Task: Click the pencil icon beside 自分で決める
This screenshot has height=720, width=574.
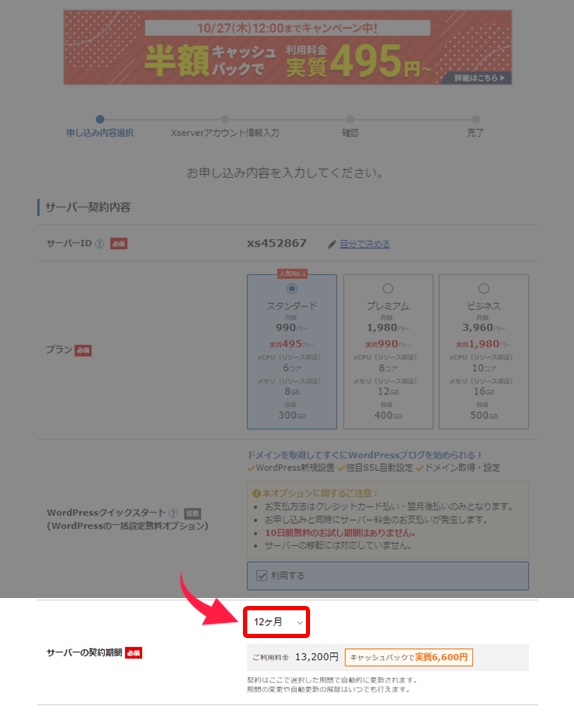Action: pyautogui.click(x=332, y=244)
